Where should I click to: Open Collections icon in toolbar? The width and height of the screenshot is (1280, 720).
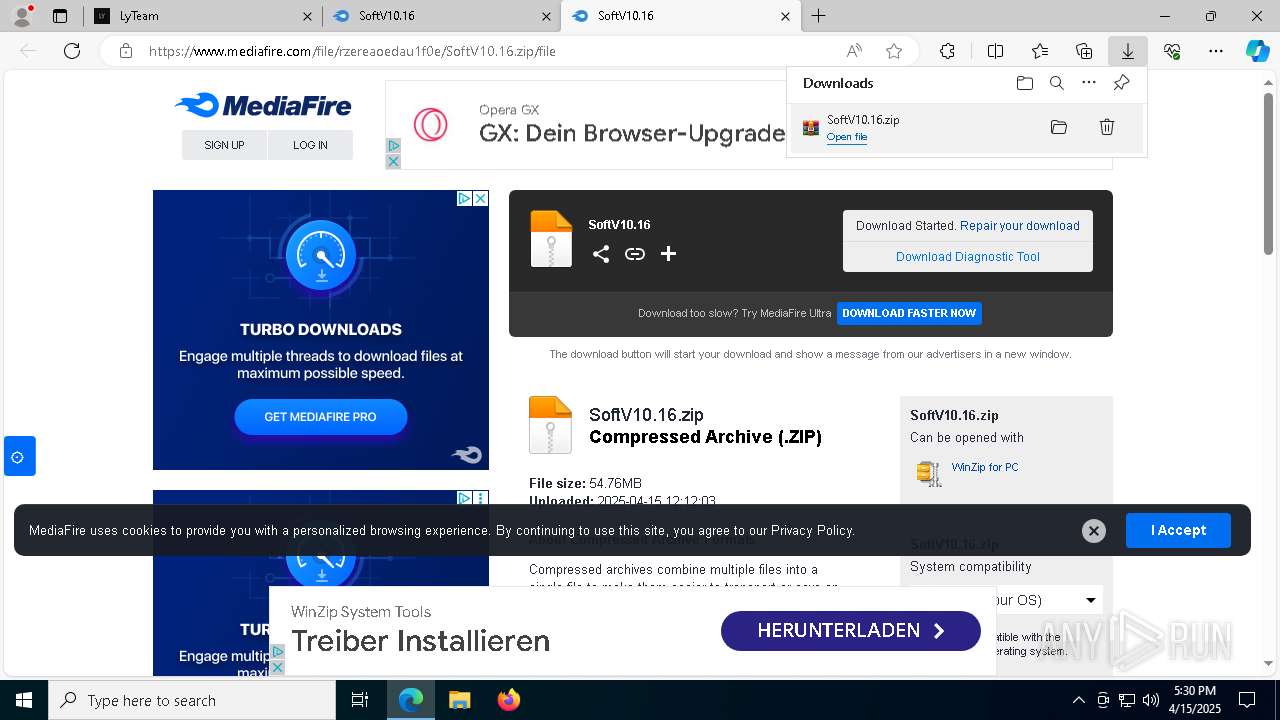pos(1084,51)
